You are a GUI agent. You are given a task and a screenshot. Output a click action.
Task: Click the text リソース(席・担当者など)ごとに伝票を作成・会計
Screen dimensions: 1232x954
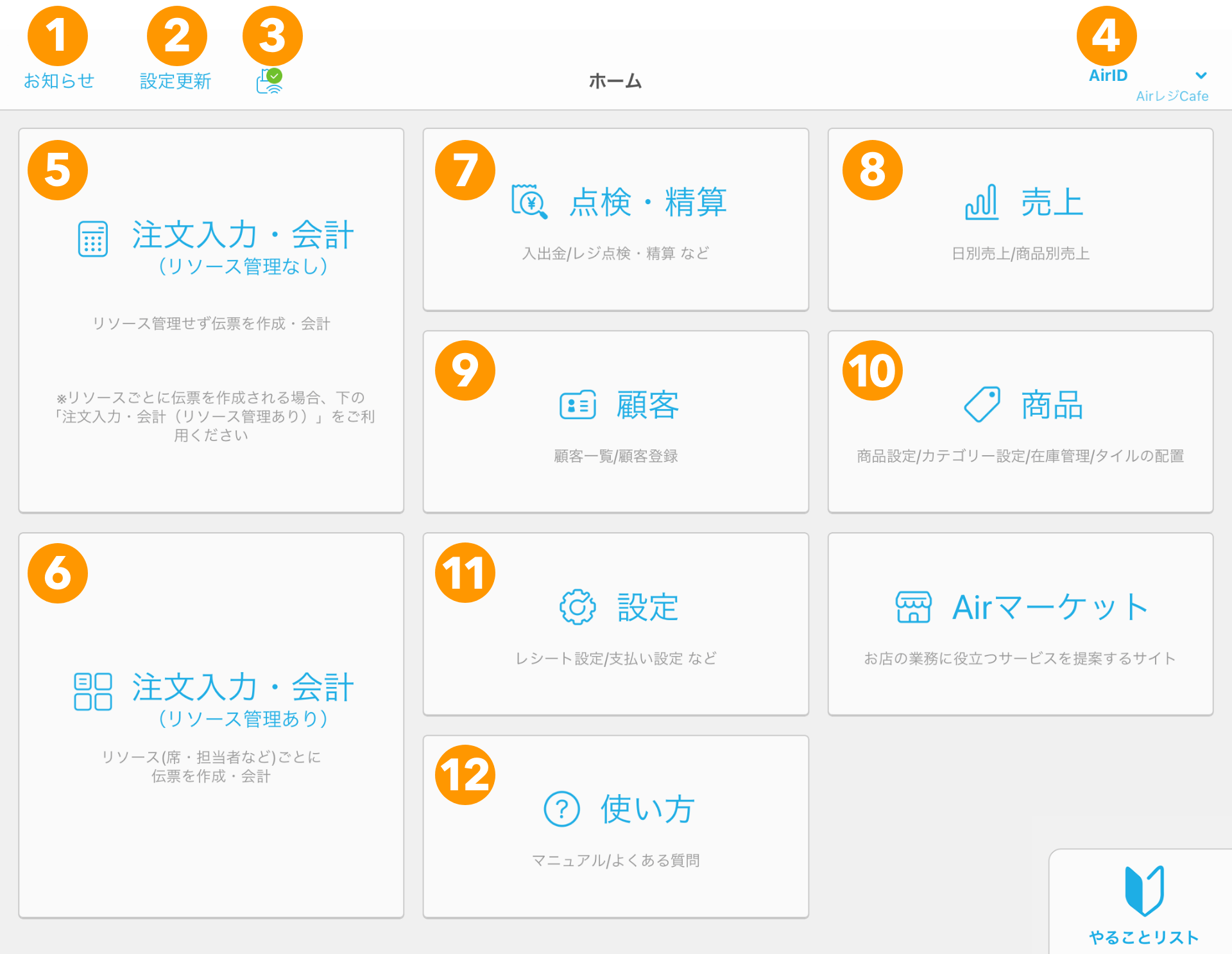pyautogui.click(x=211, y=767)
